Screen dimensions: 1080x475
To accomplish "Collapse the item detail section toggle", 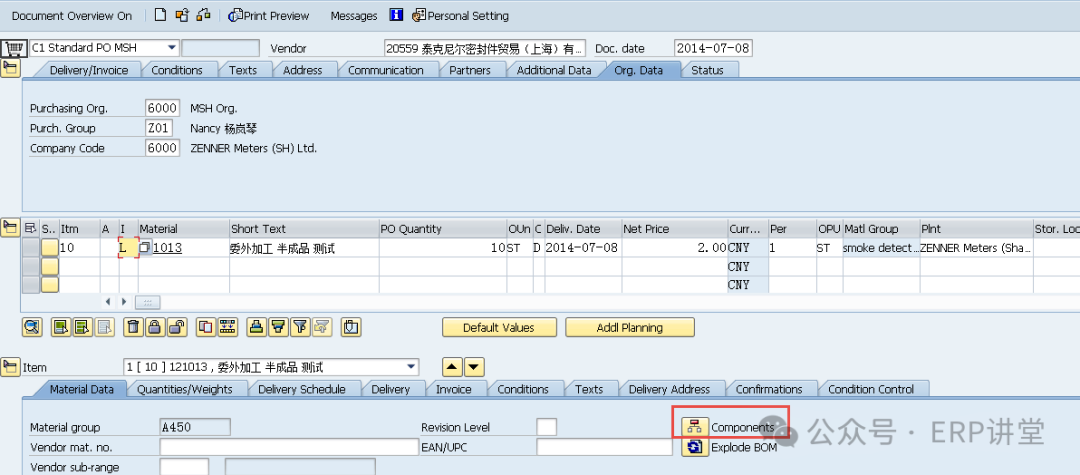I will coord(10,367).
